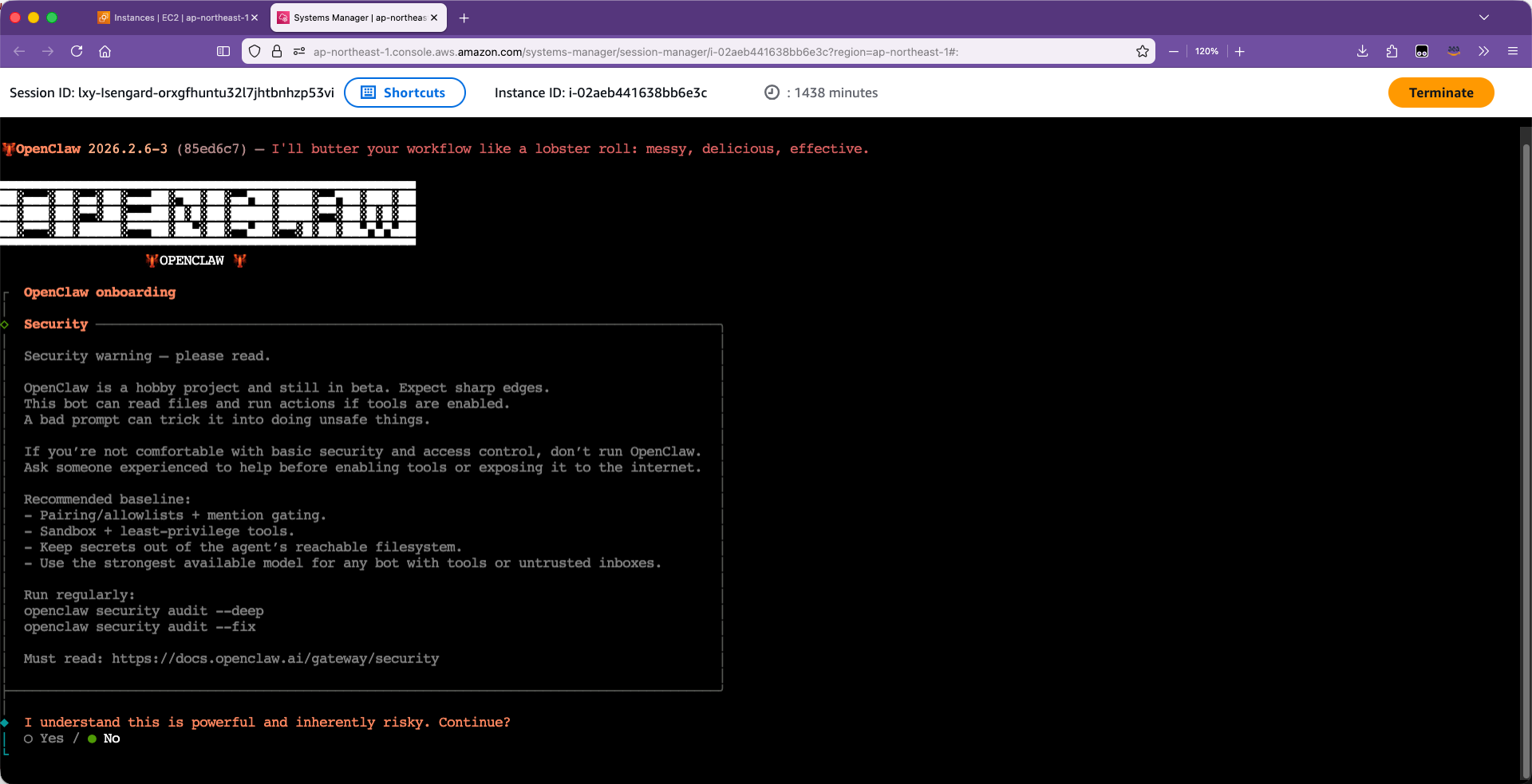Show more toolbar tools overflow chevron
Screen dimensions: 1532x784
(1483, 51)
